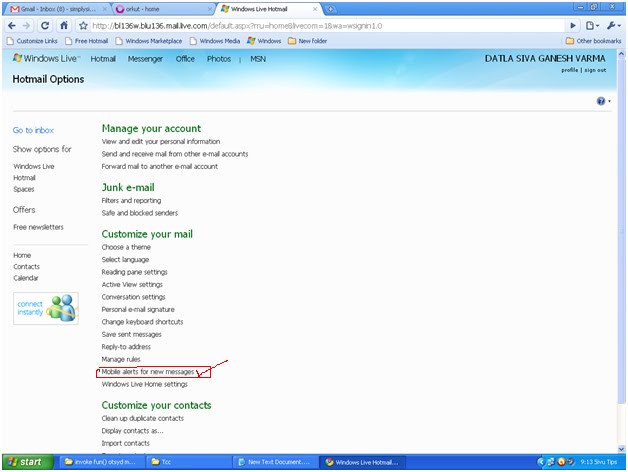Open the Free Hotmail bookmark
The image size is (628, 472).
tap(87, 41)
